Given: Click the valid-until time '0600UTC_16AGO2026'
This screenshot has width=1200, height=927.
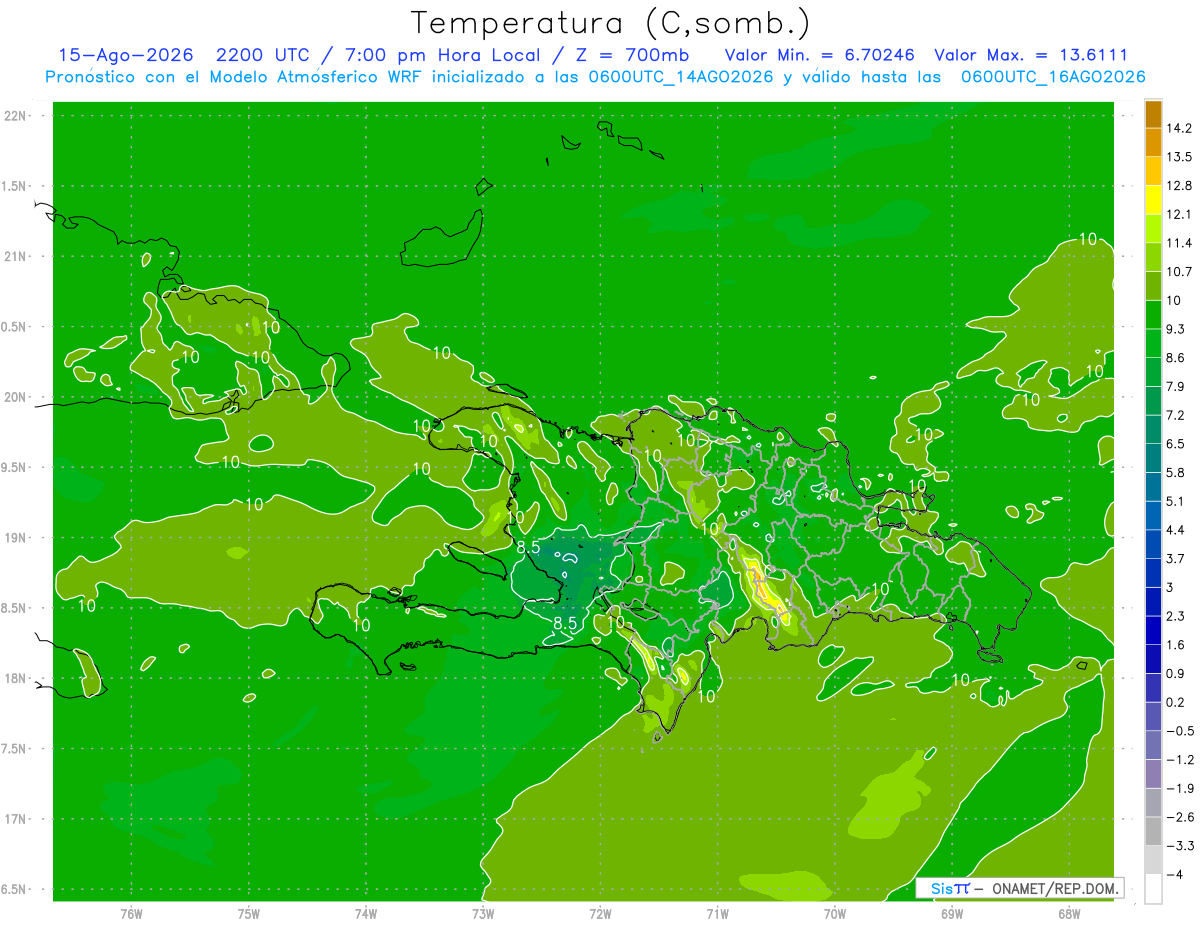Looking at the screenshot, I should pos(1053,77).
